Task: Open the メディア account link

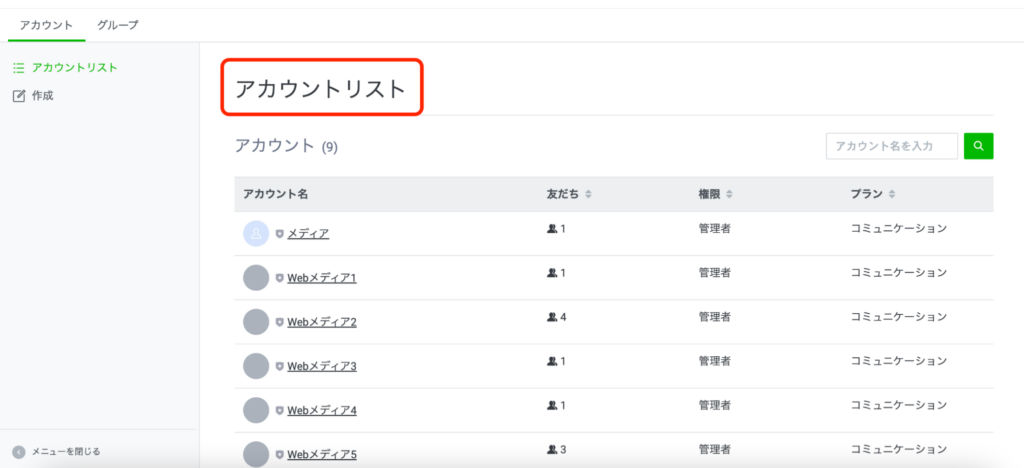Action: tap(308, 234)
